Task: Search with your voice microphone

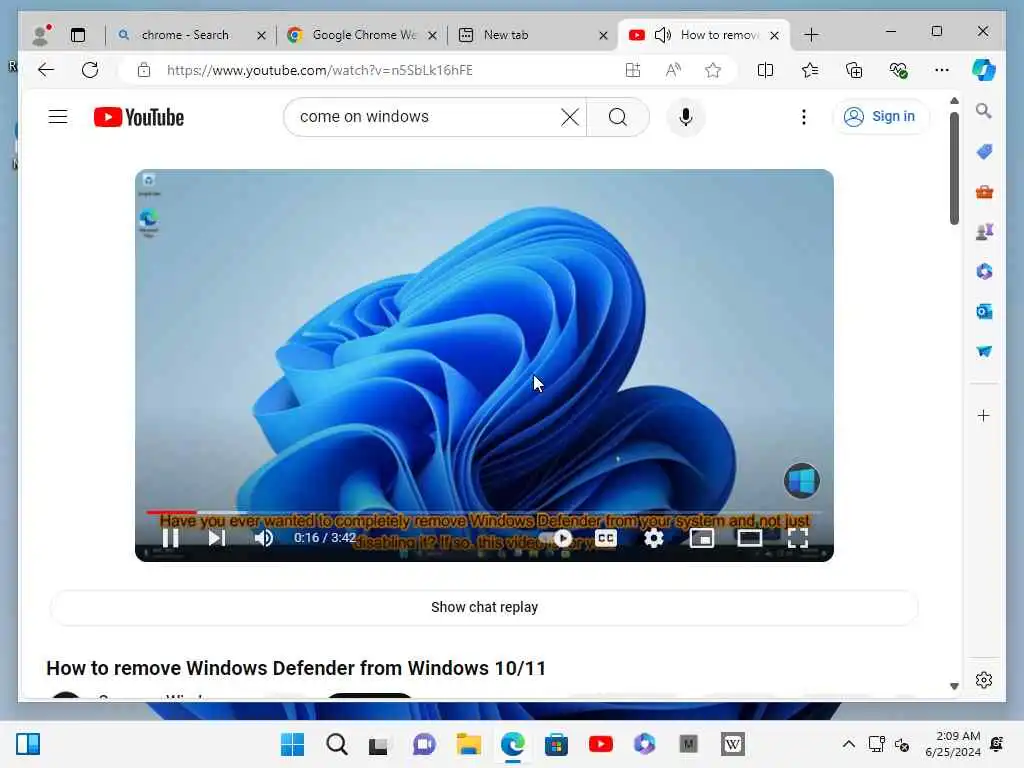Action: point(685,117)
